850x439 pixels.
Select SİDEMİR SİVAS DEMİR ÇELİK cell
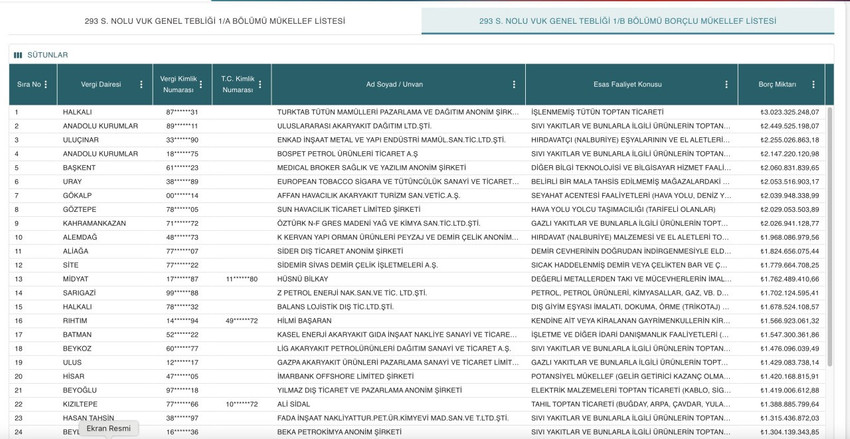pyautogui.click(x=357, y=266)
